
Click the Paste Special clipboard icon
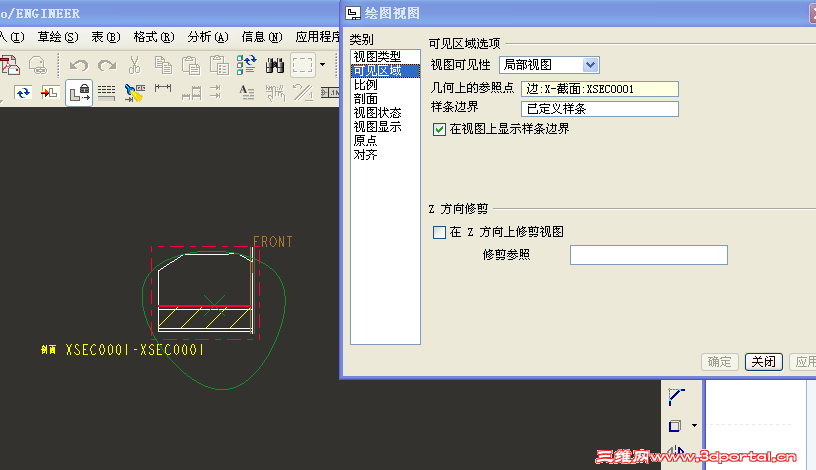[x=219, y=66]
